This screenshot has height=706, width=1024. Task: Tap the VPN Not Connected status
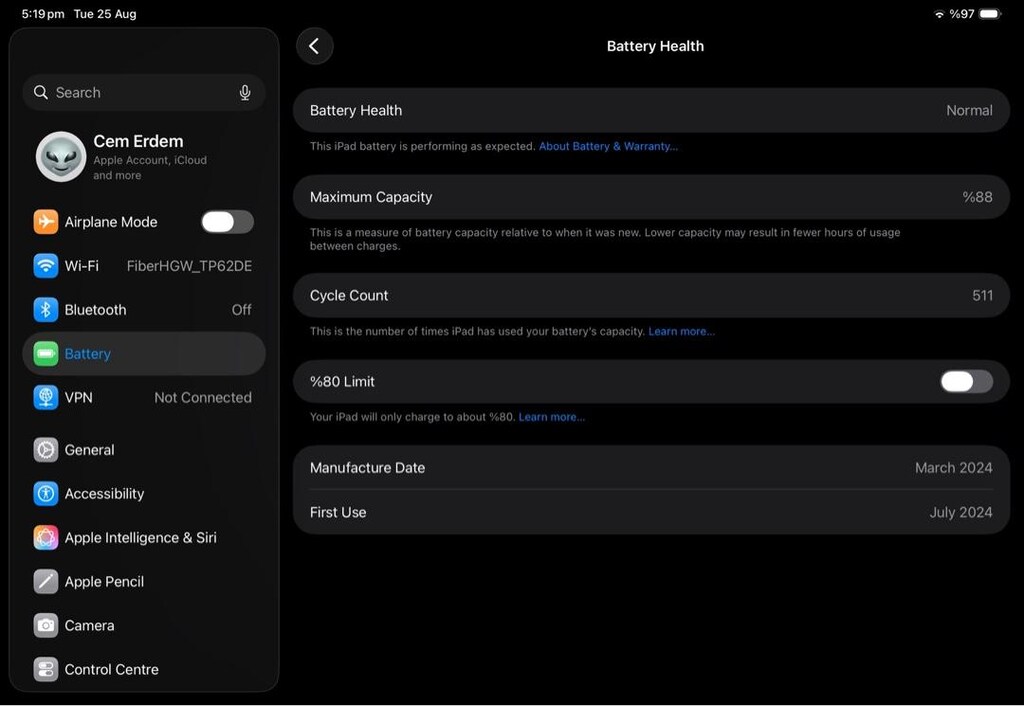click(203, 398)
